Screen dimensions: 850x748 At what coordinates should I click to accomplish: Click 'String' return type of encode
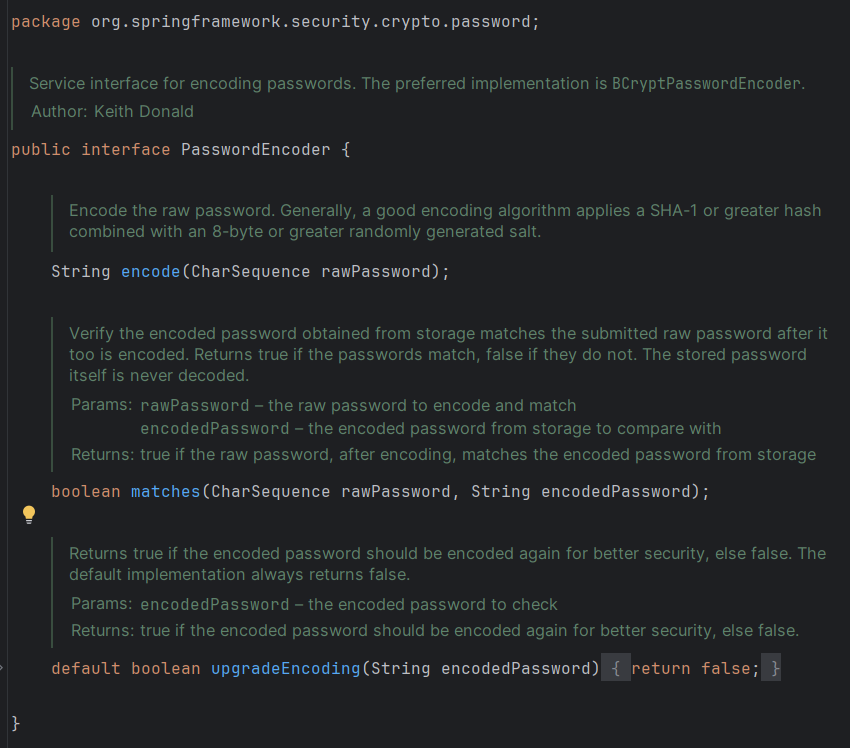pyautogui.click(x=81, y=272)
